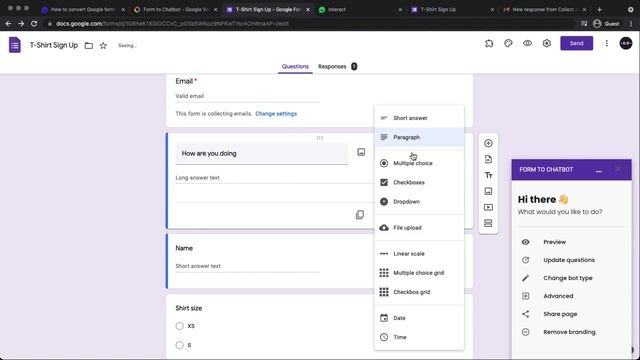Screen dimensions: 640x360
Task: Open form settings gear icon
Action: [547, 43]
